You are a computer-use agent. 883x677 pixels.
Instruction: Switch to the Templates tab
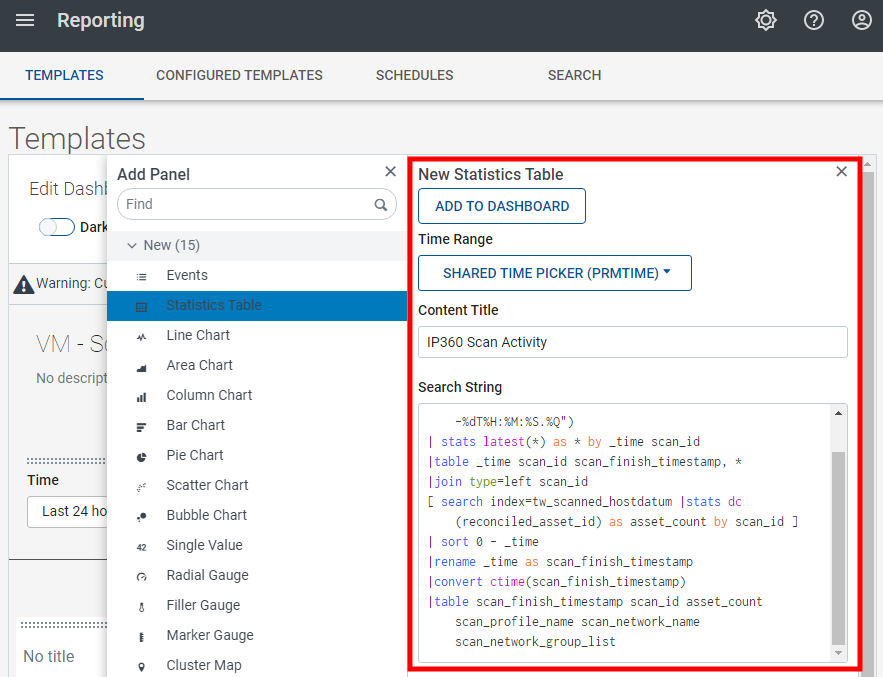pyautogui.click(x=64, y=75)
